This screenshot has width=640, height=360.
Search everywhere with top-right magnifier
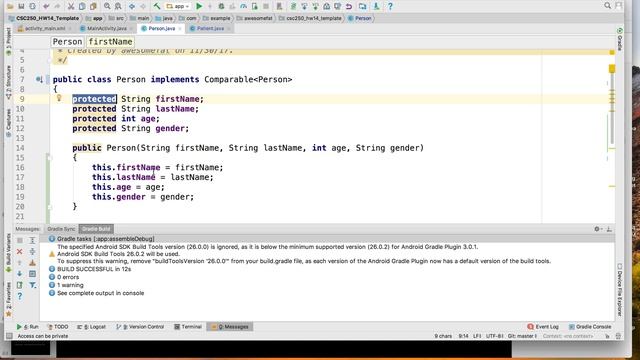[x=608, y=5]
